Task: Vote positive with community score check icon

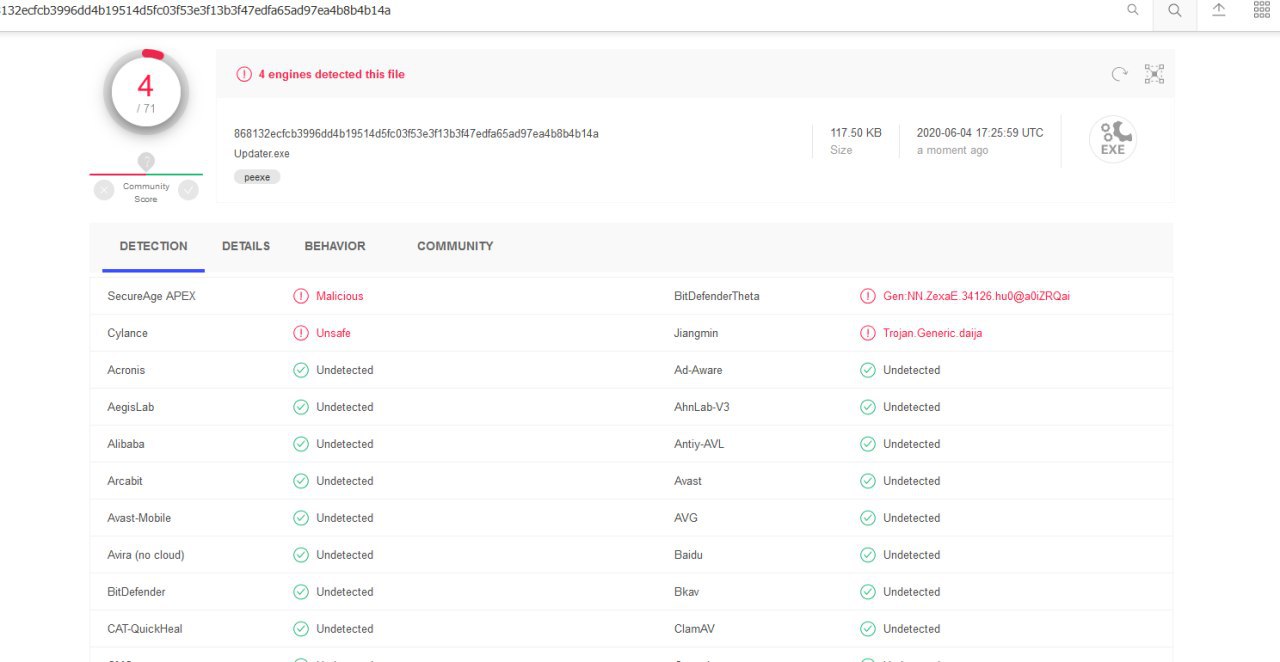Action: [188, 190]
